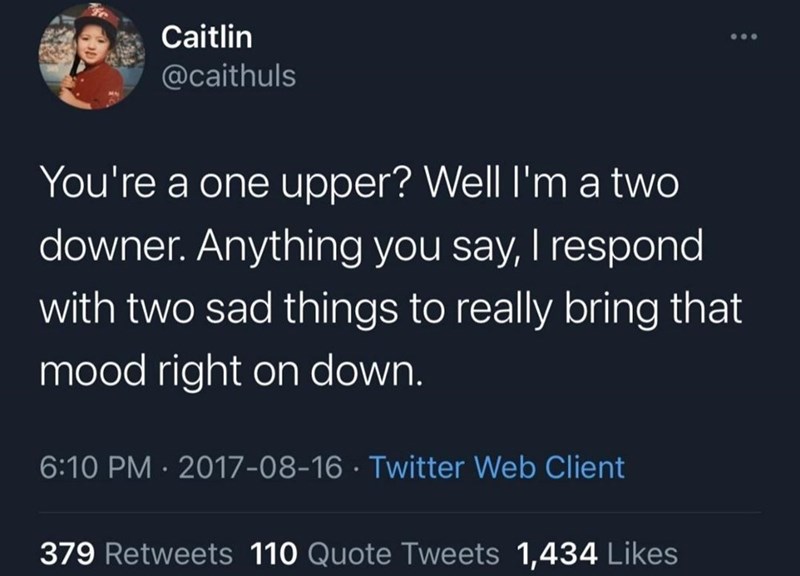Open the Twitter Web Client source link
This screenshot has height=576, width=800.
497,467
